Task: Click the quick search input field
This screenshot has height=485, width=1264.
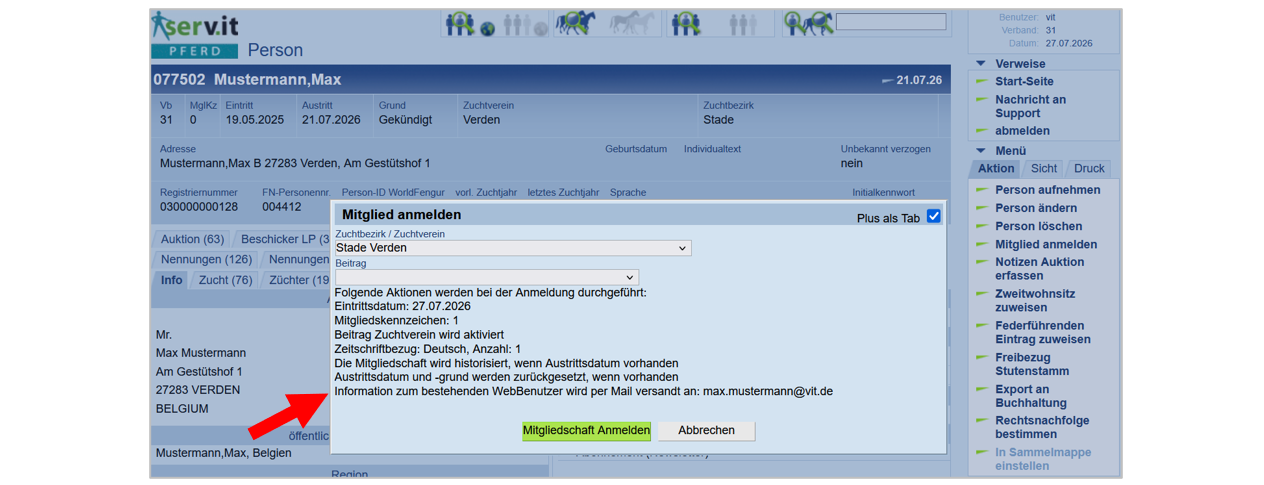Action: pyautogui.click(x=890, y=21)
